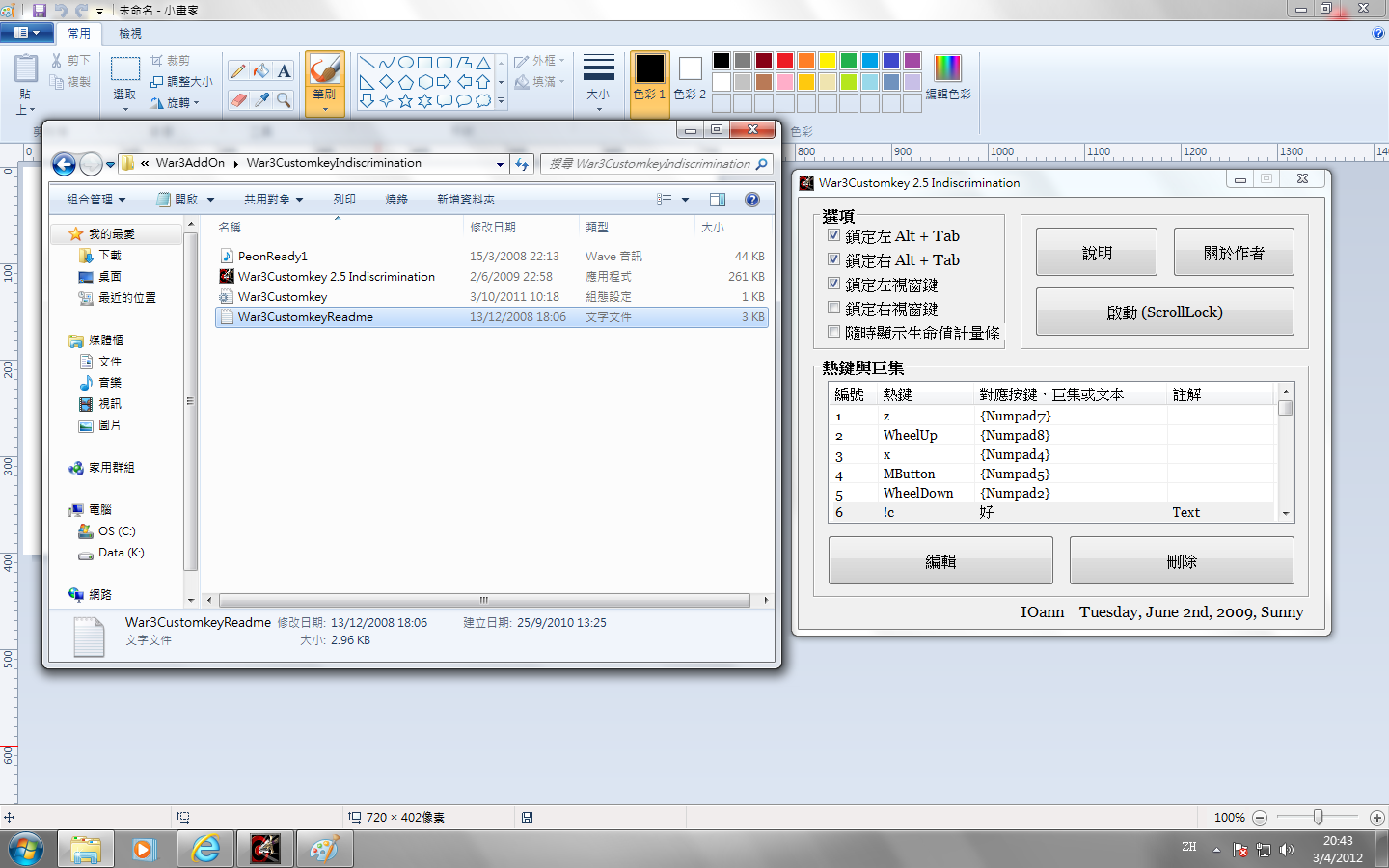Click the Undo arrow in Paint's quick access toolbar

[61, 10]
